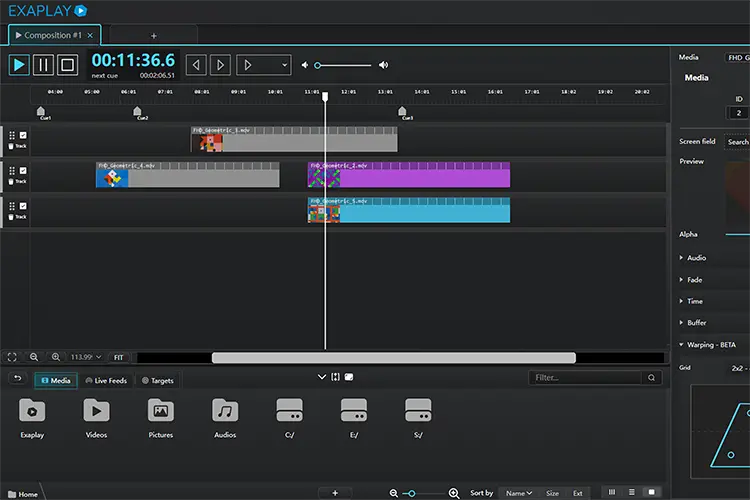Viewport: 750px width, 500px height.
Task: Click the loud speaker icon at the volume slider's end
Action: pos(383,65)
